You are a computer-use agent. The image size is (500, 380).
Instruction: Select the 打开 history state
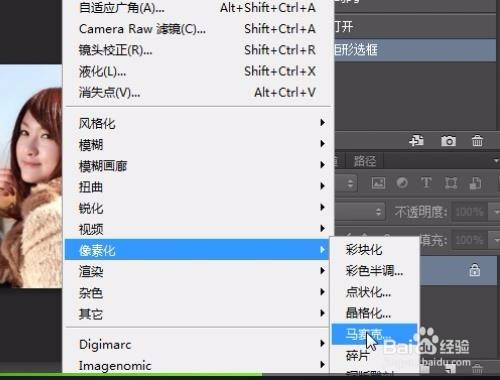415,27
